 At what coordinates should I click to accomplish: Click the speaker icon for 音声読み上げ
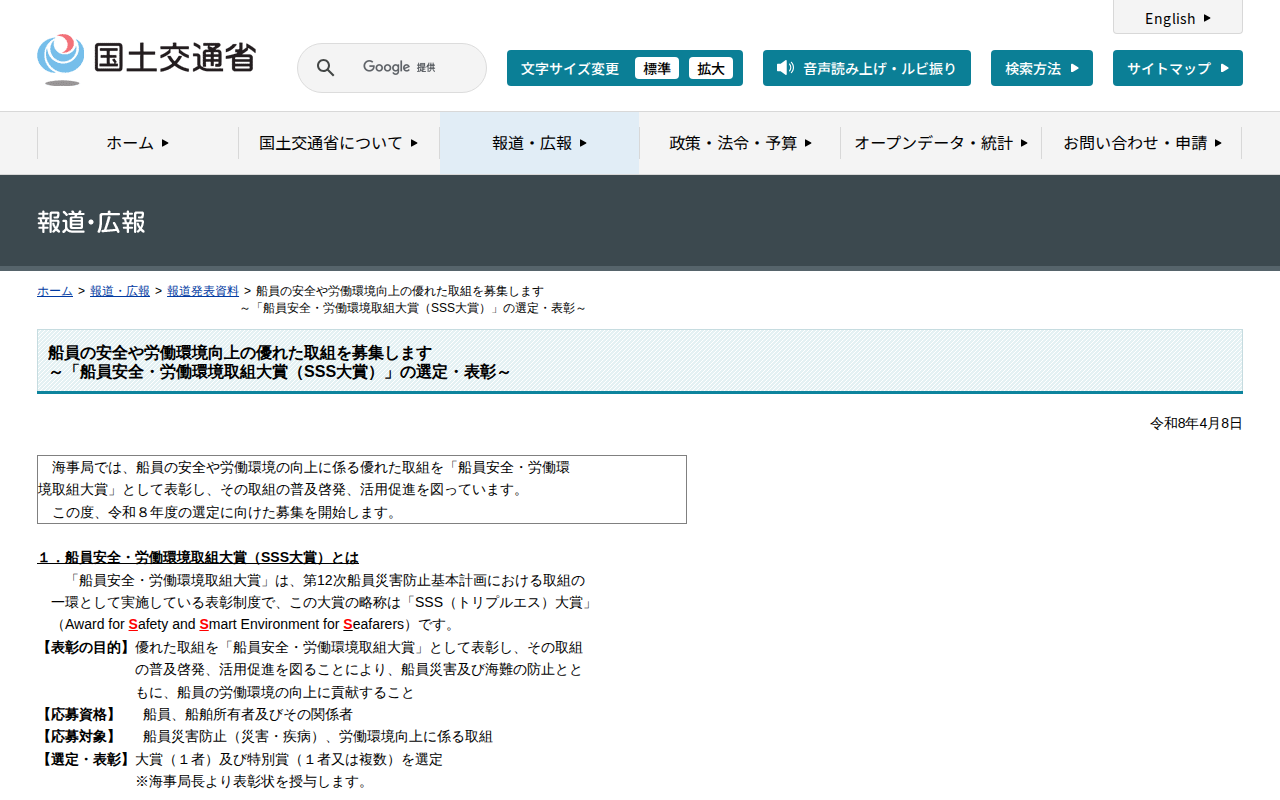(785, 68)
